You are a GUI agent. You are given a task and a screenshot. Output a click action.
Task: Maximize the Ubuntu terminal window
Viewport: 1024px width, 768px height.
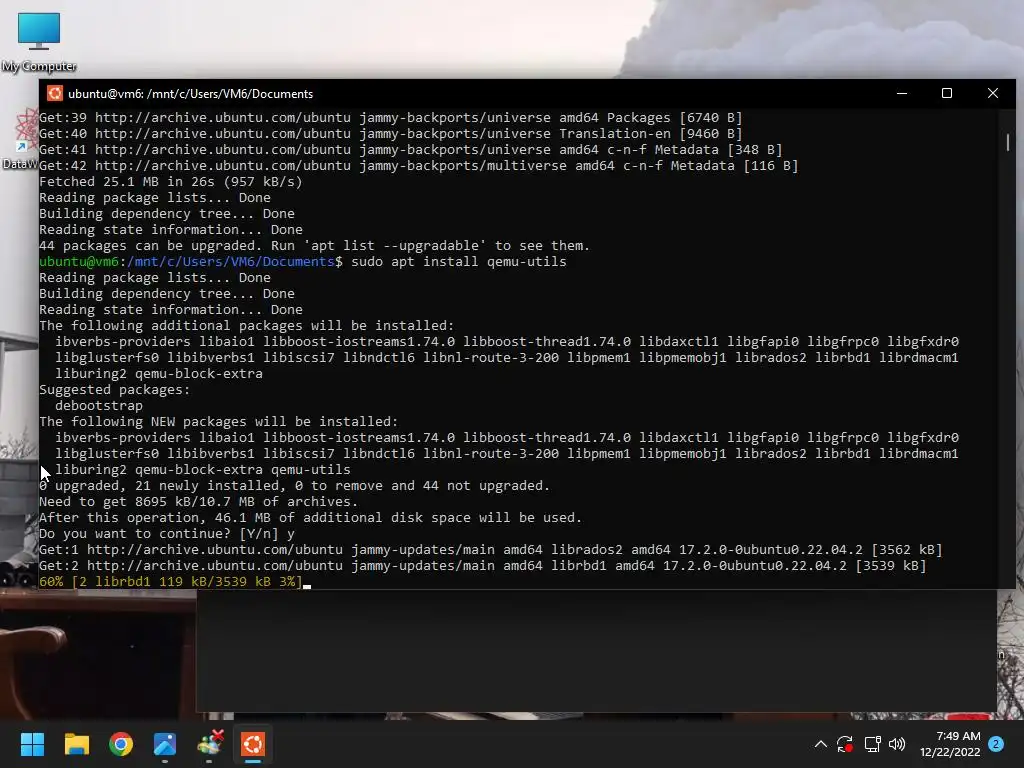click(947, 93)
